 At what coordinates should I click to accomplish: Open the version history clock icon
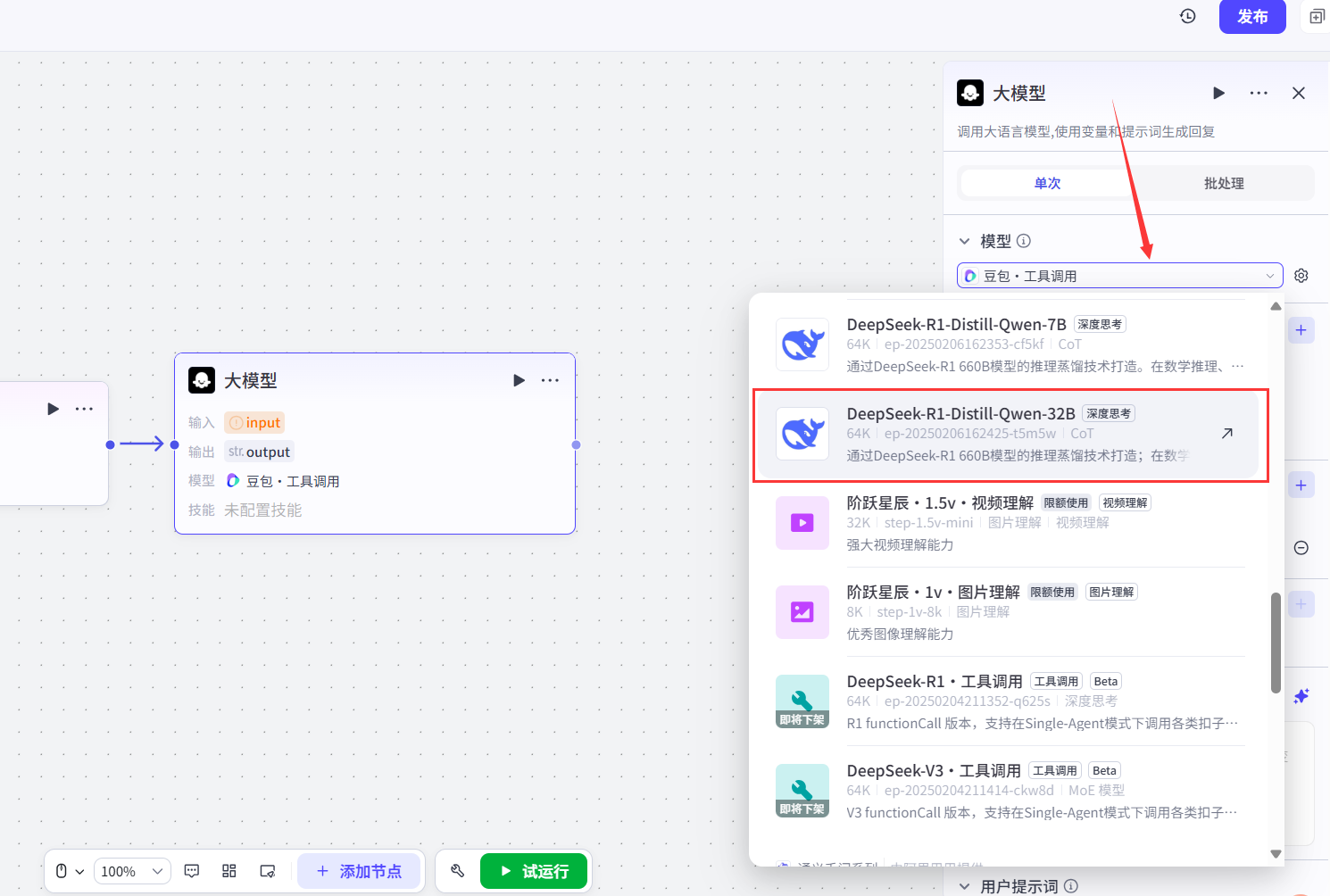(1187, 16)
